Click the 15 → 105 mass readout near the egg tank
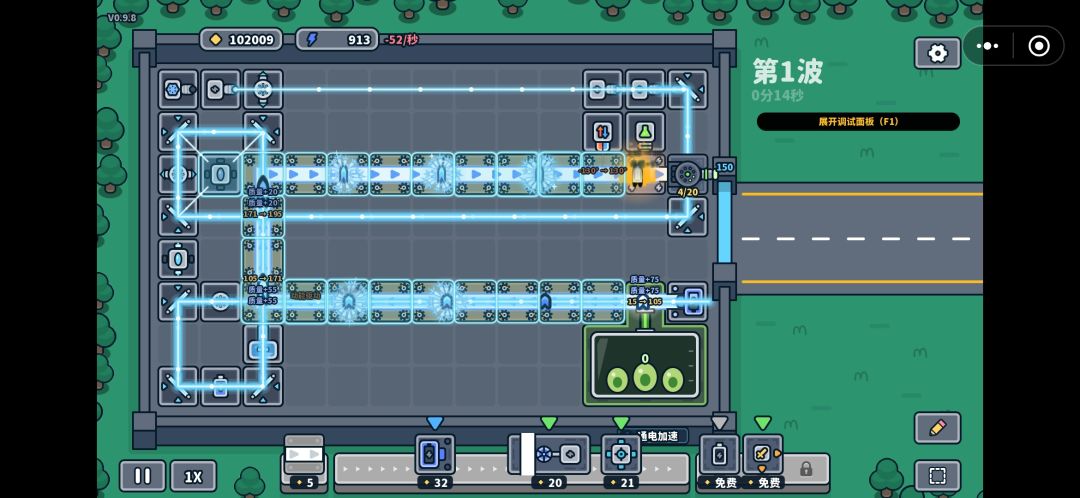The image size is (1080, 498). click(x=645, y=302)
